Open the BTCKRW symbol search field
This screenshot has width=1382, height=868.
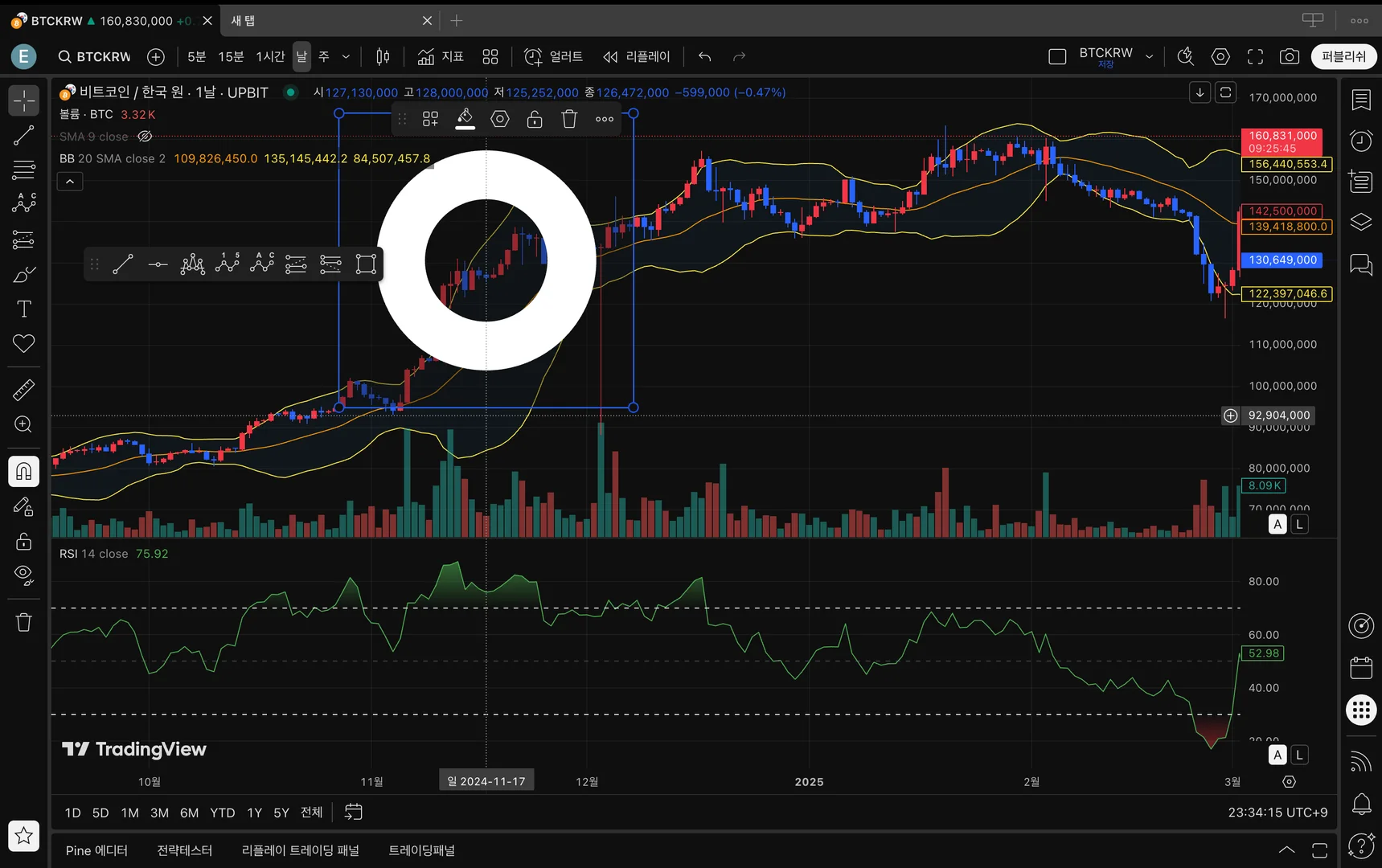[95, 56]
